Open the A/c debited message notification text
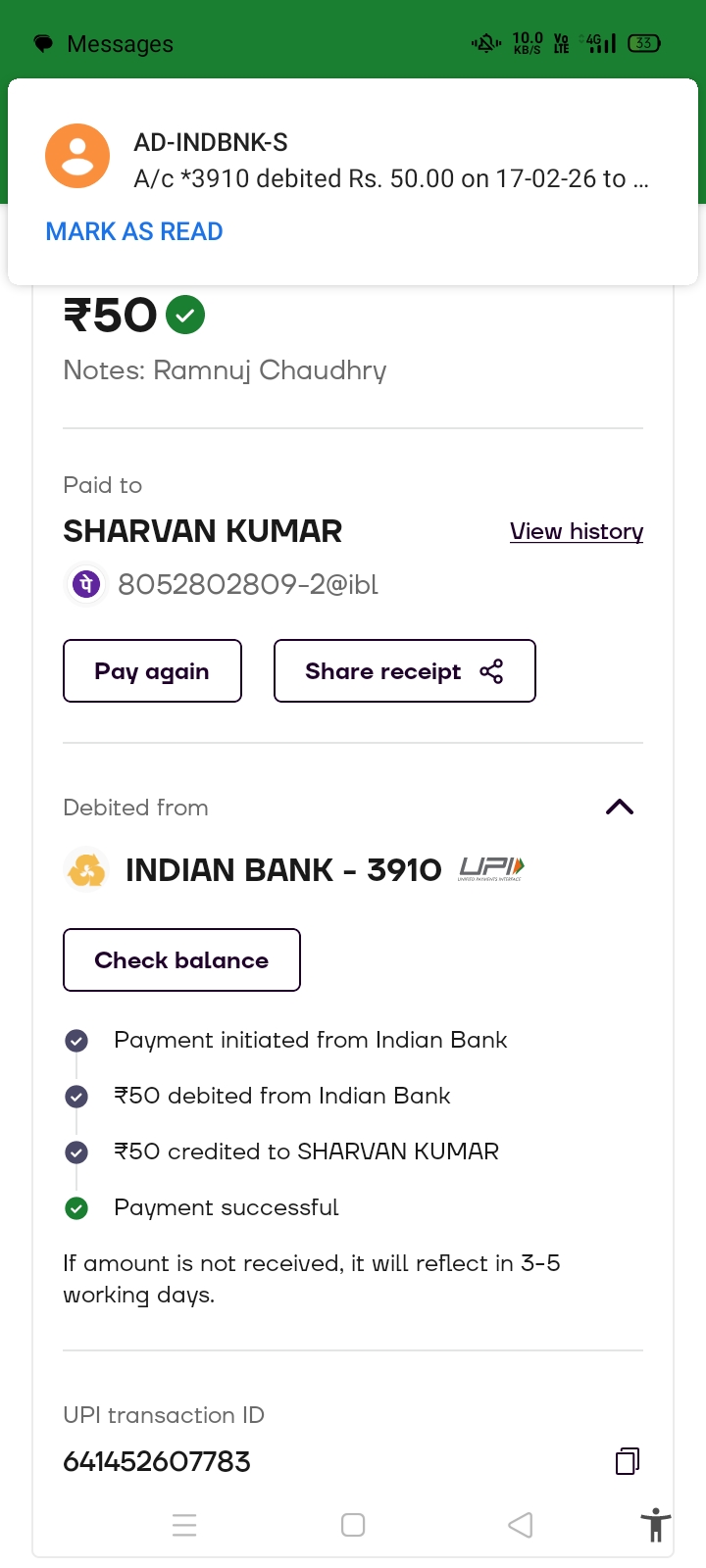Screen dimensions: 706x1568 click(x=390, y=178)
